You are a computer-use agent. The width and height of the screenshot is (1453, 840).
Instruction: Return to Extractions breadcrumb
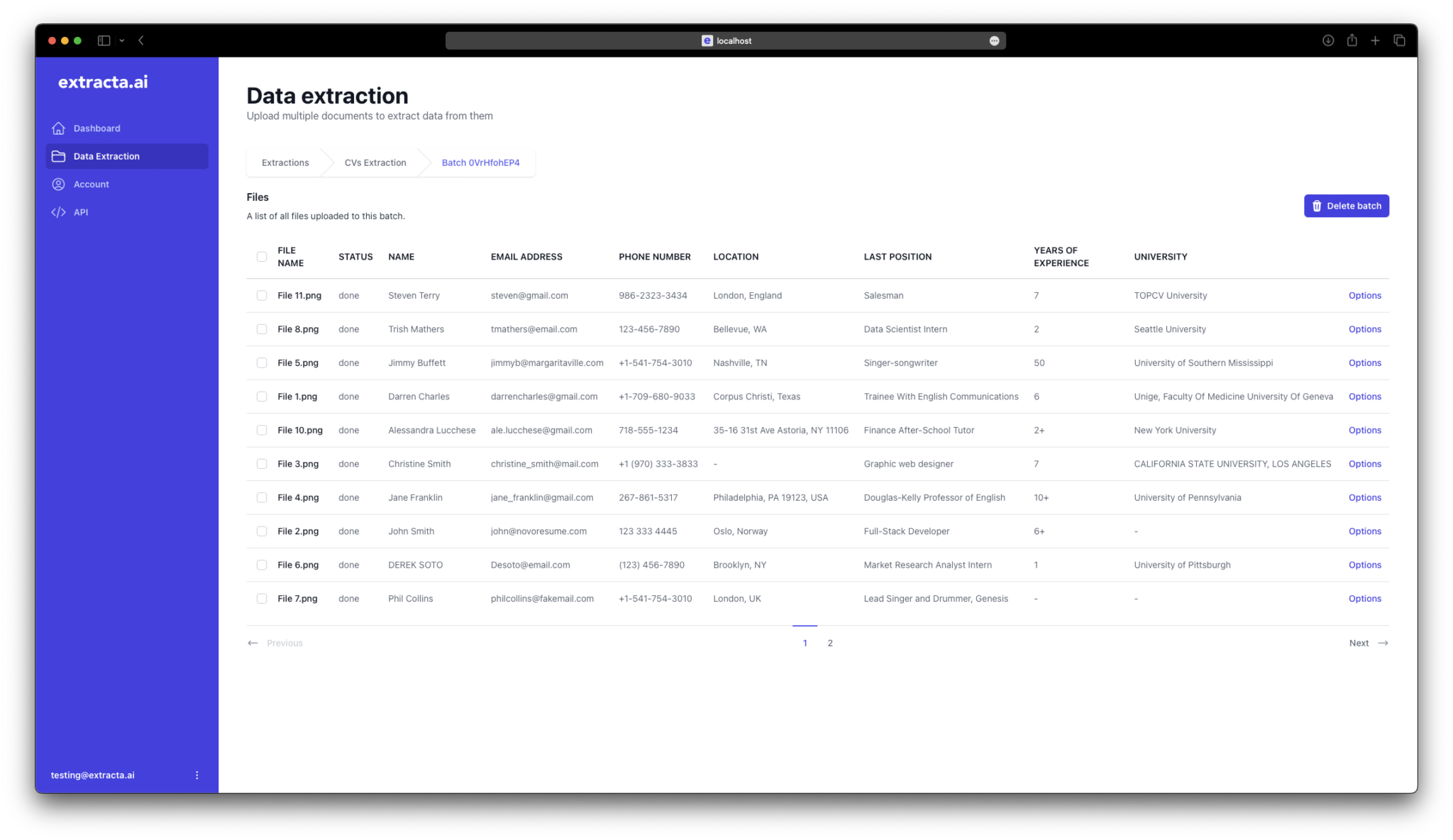285,162
